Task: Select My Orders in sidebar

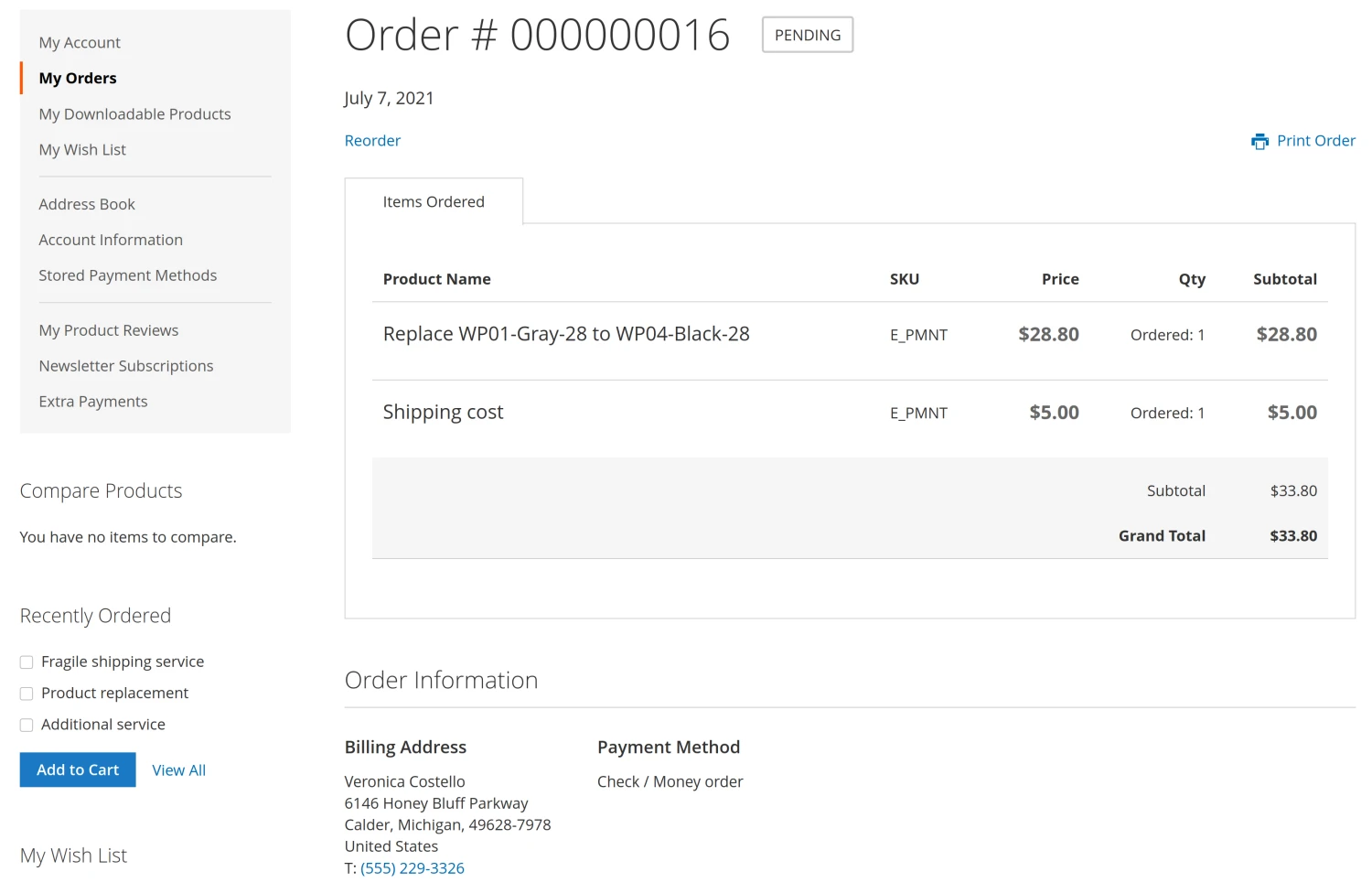Action: coord(78,79)
